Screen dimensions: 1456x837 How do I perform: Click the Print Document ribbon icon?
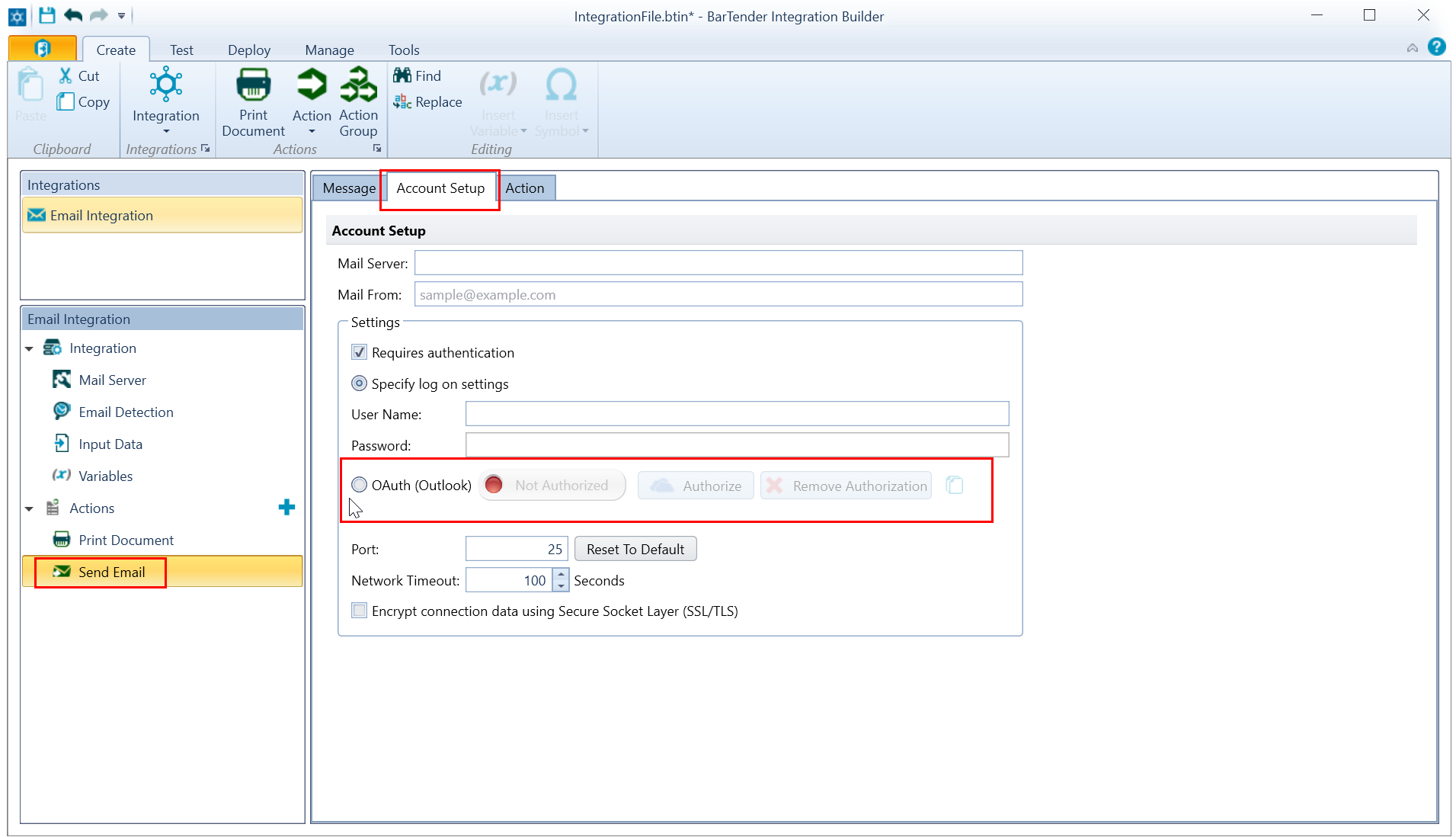pyautogui.click(x=253, y=85)
